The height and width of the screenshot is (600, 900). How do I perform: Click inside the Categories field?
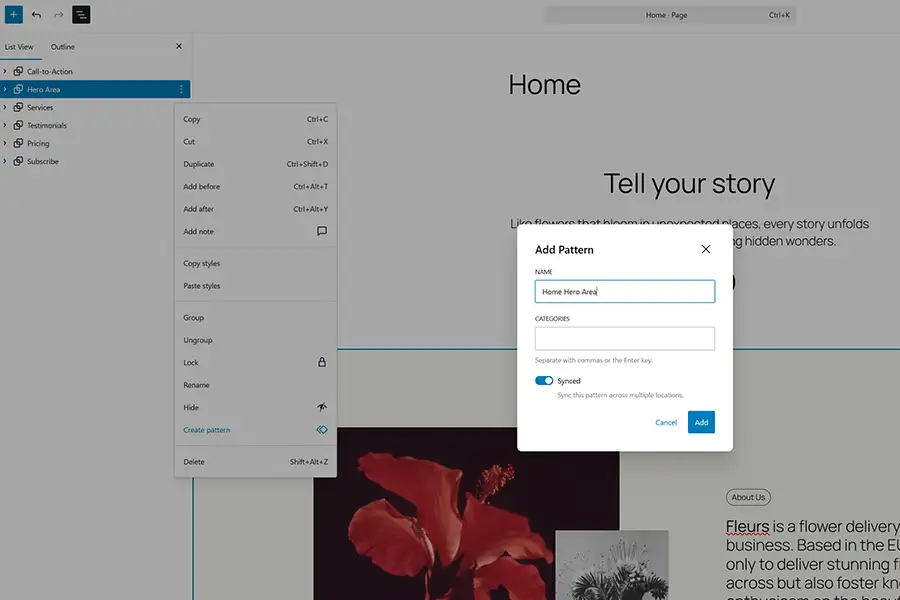click(x=624, y=338)
